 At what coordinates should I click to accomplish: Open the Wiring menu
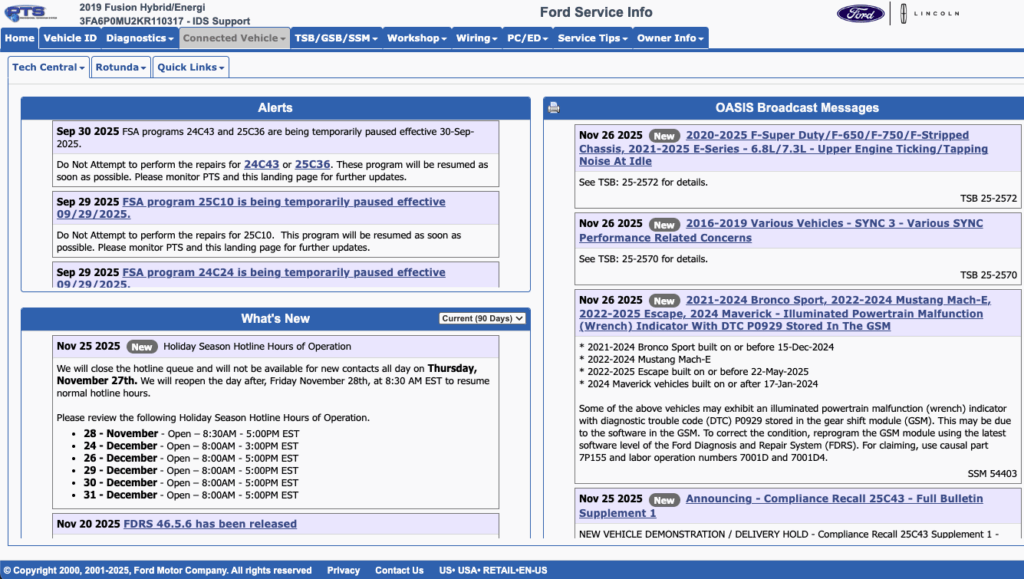point(476,37)
